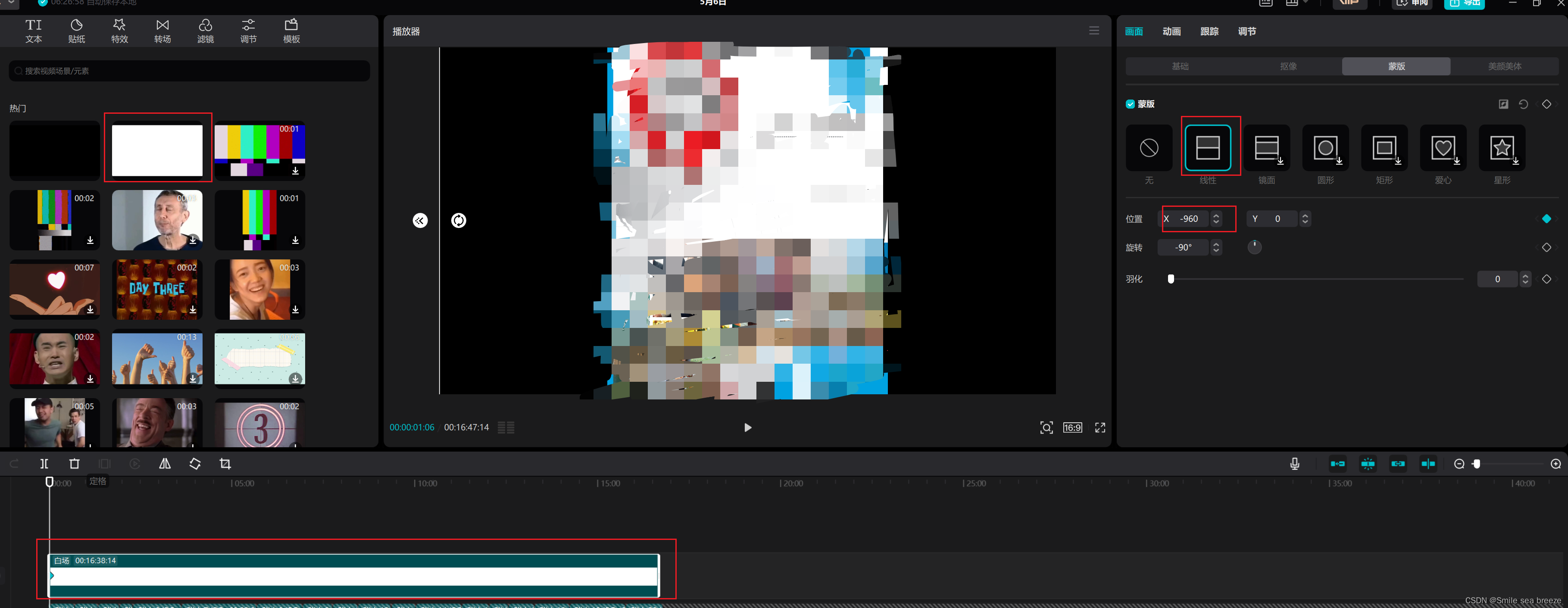Click the split clip tool in timeline toolbar
This screenshot has width=1568, height=608.
pyautogui.click(x=44, y=464)
